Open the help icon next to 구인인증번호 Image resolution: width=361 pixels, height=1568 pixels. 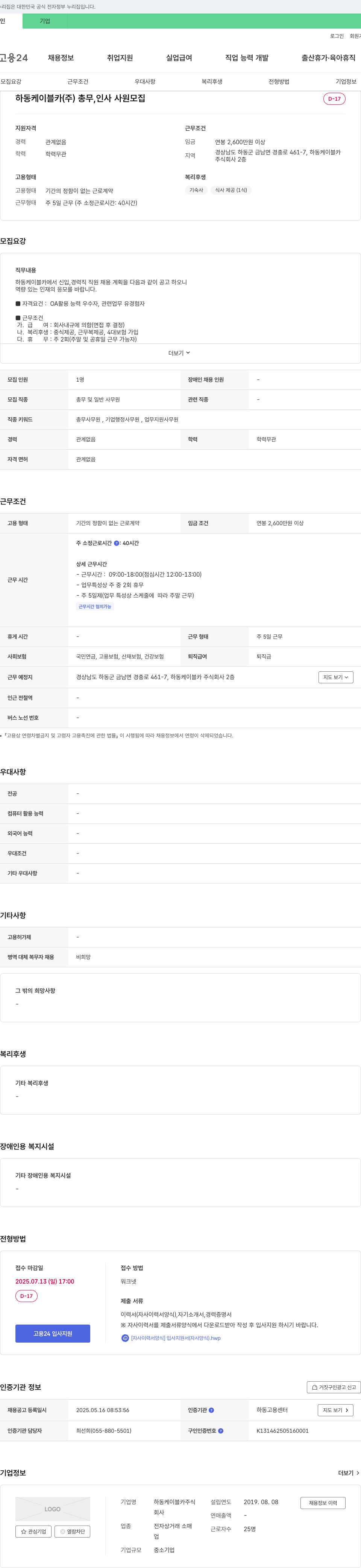(x=221, y=1431)
